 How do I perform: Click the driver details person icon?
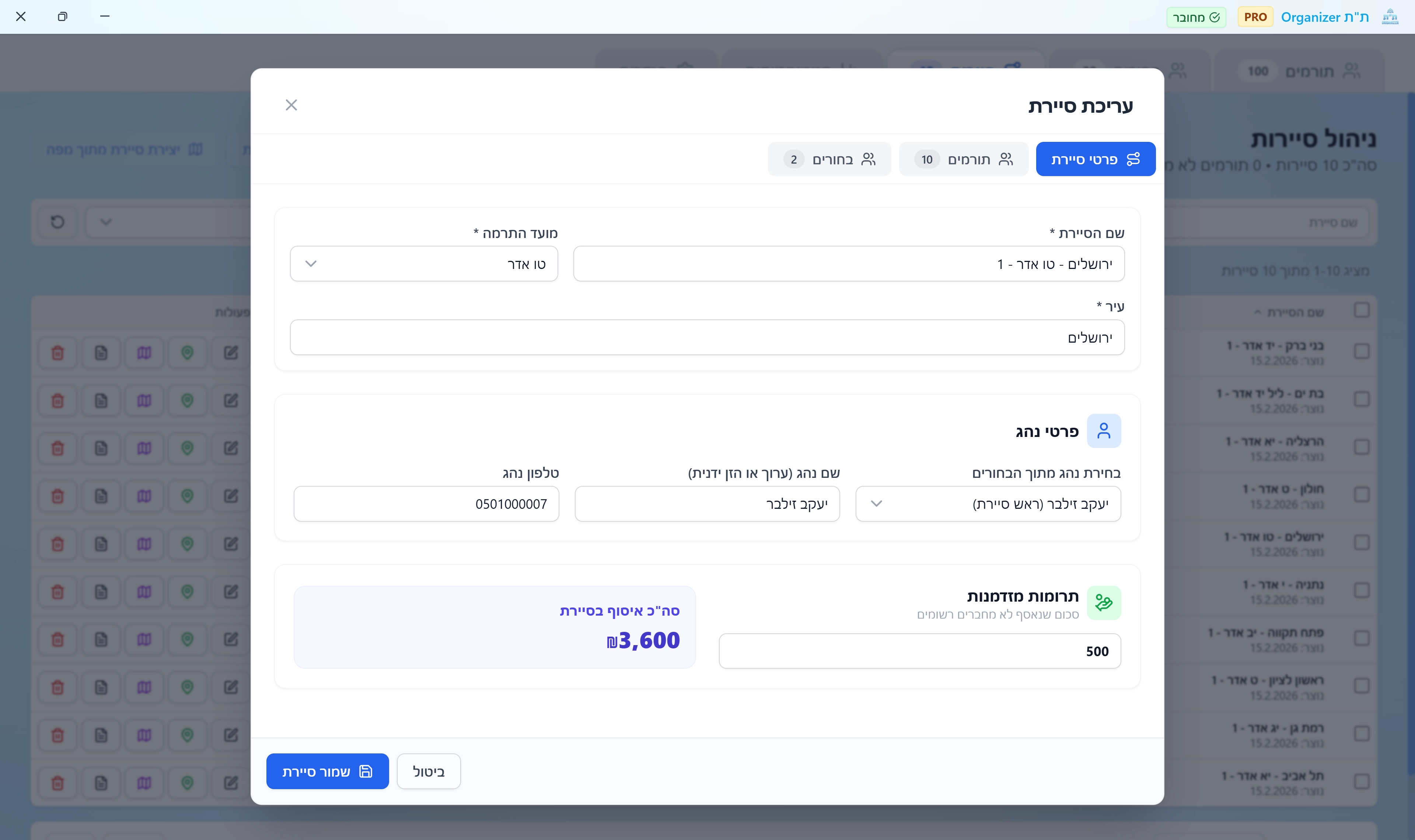click(x=1103, y=431)
